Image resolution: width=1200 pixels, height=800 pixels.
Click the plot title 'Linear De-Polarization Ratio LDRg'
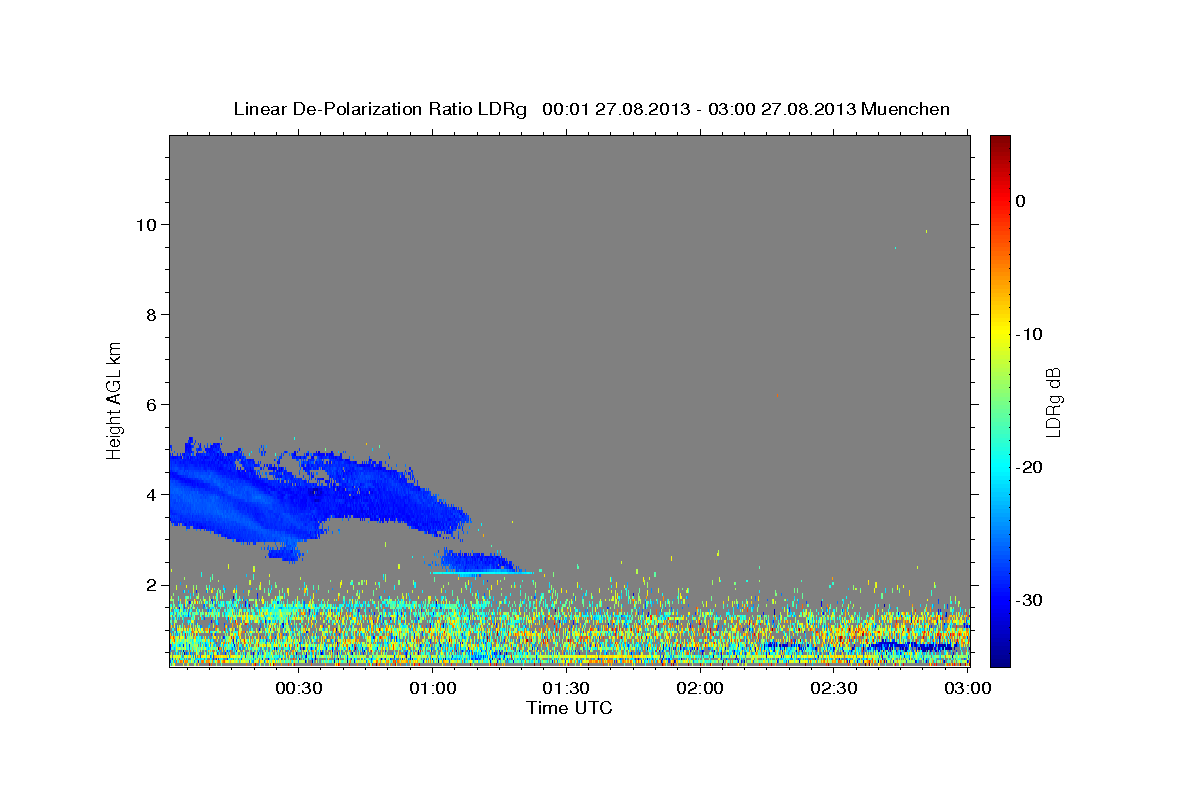coord(380,109)
